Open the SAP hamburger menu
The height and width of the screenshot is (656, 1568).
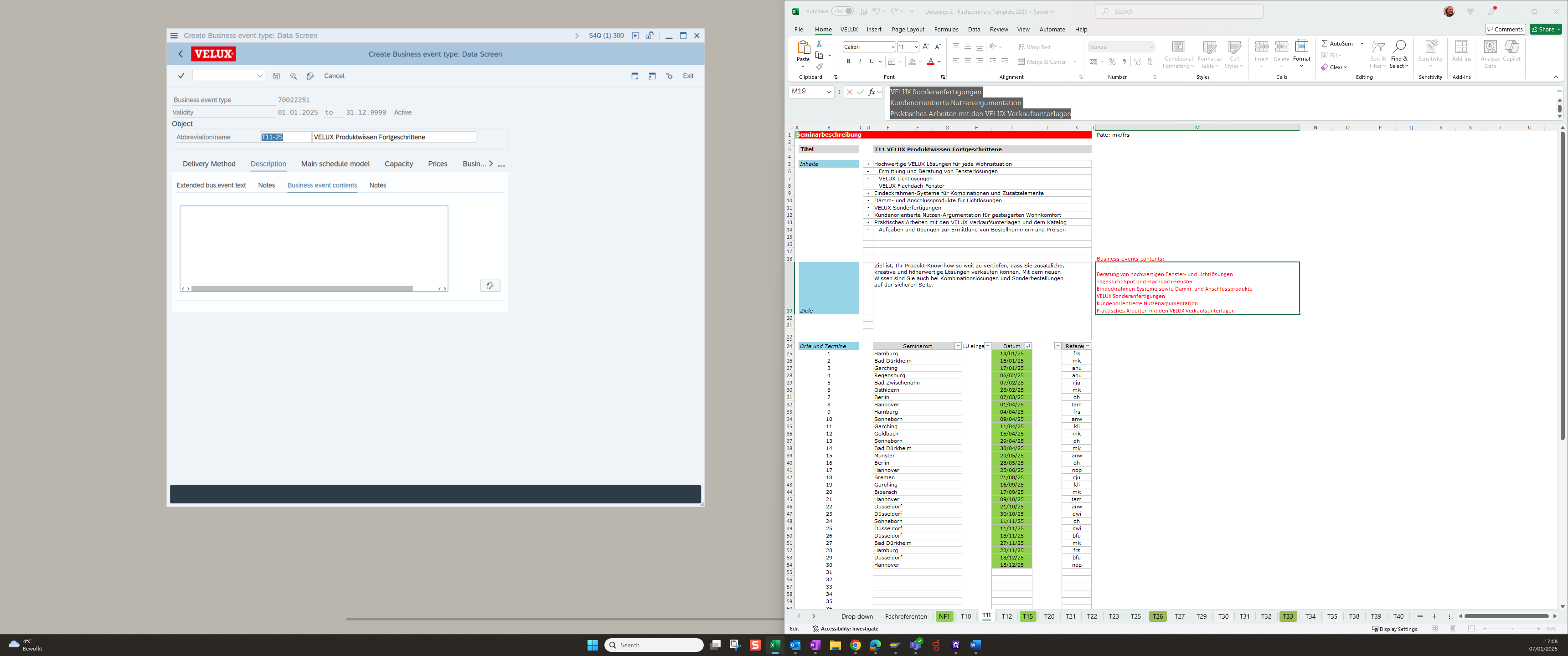[174, 35]
